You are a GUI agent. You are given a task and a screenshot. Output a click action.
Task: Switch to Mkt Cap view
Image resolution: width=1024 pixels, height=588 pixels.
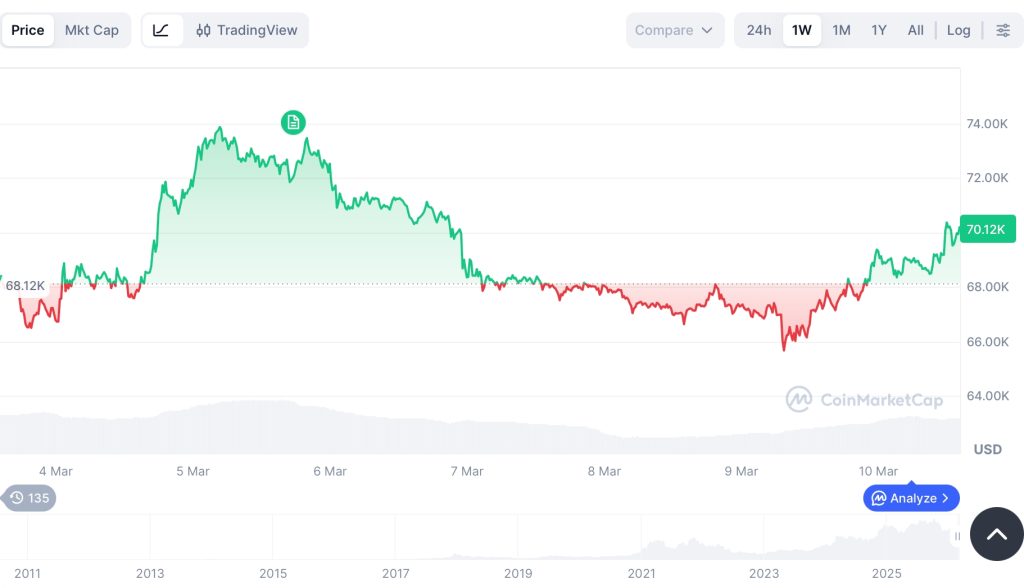92,30
